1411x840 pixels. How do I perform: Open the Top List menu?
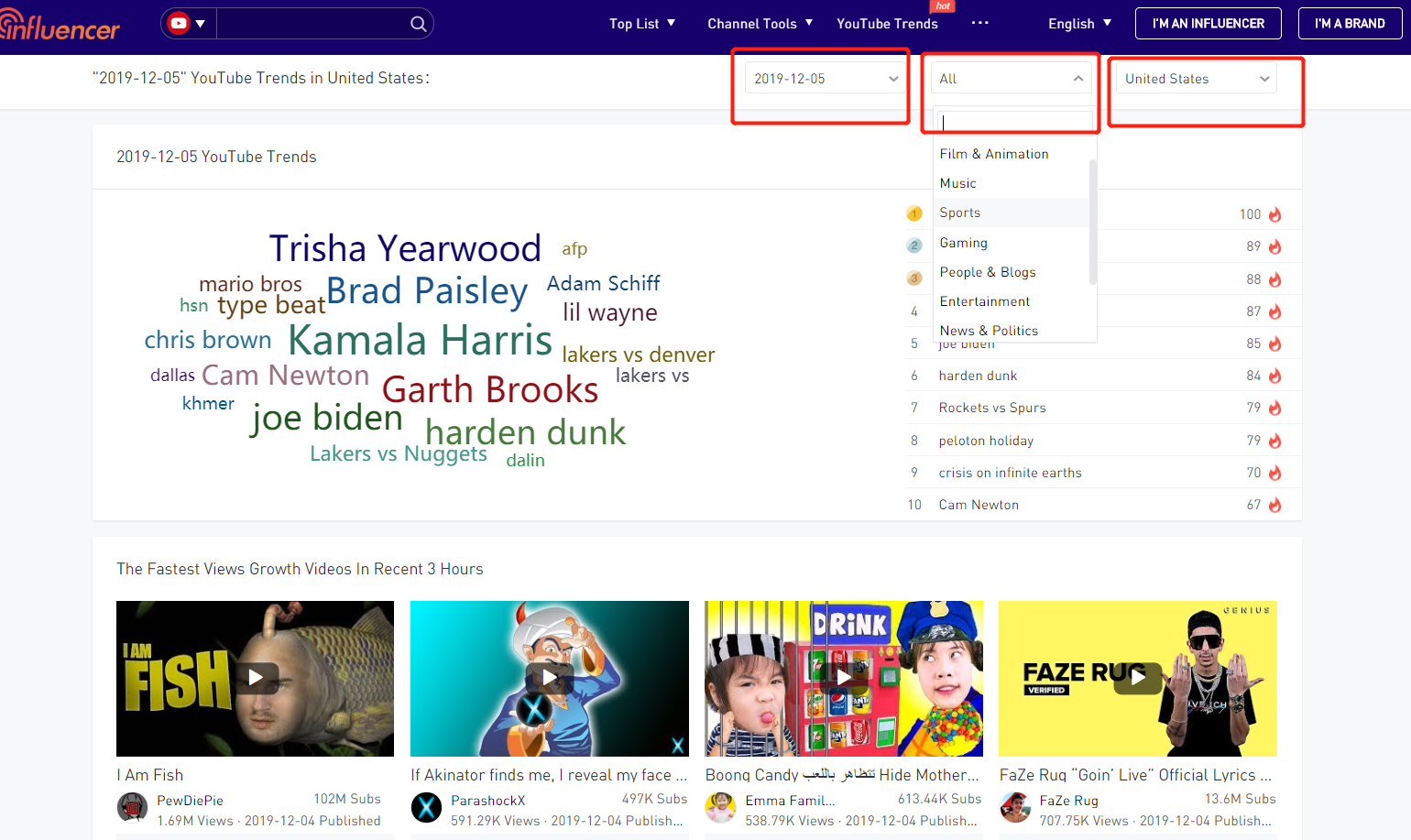pyautogui.click(x=642, y=24)
